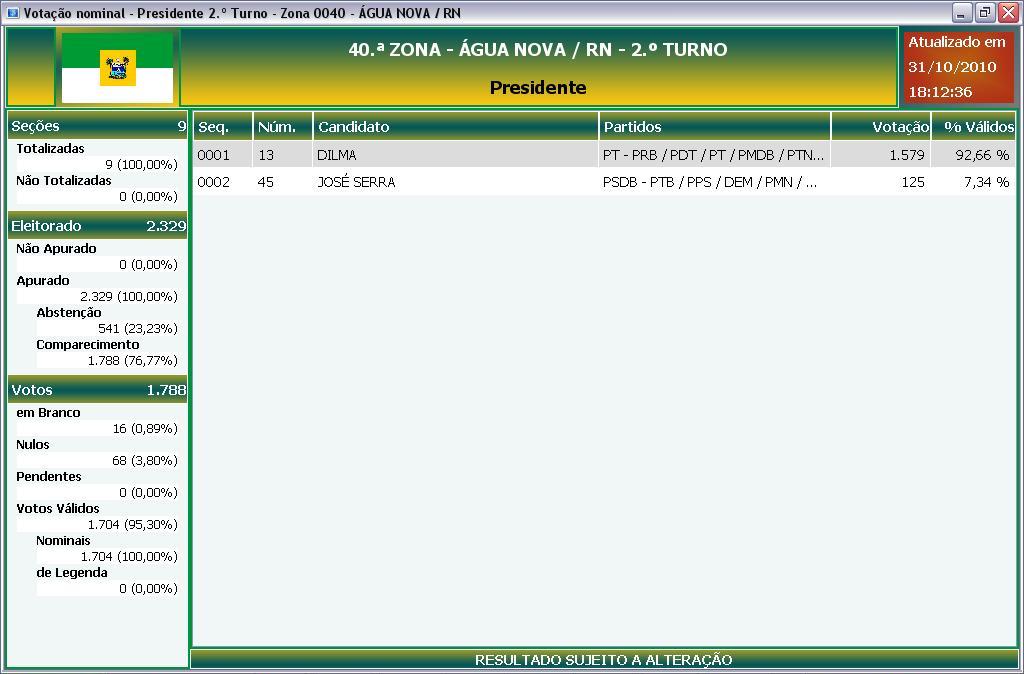1024x674 pixels.
Task: Click the Nulos label
Action: (33, 444)
